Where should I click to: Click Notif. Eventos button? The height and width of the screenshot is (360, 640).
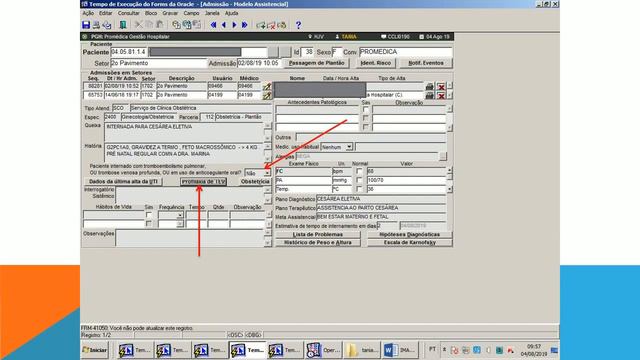click(426, 63)
